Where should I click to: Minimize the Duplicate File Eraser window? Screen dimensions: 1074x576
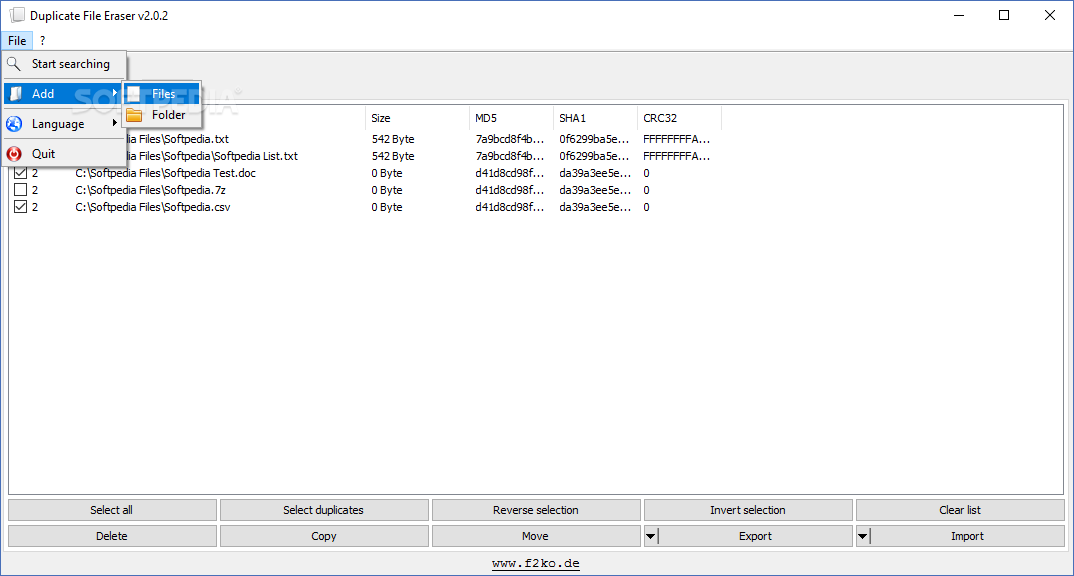[x=959, y=15]
